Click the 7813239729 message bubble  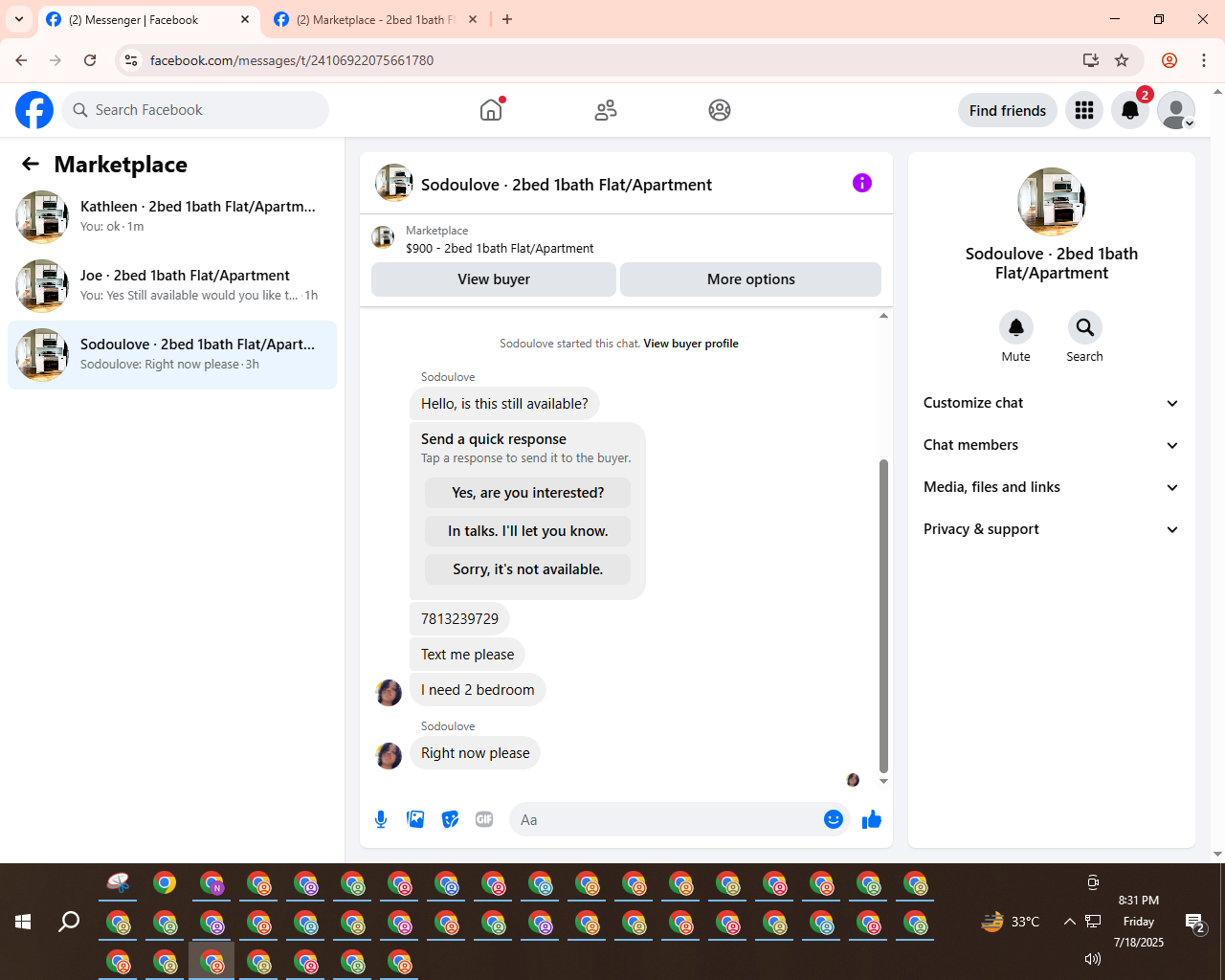[460, 619]
